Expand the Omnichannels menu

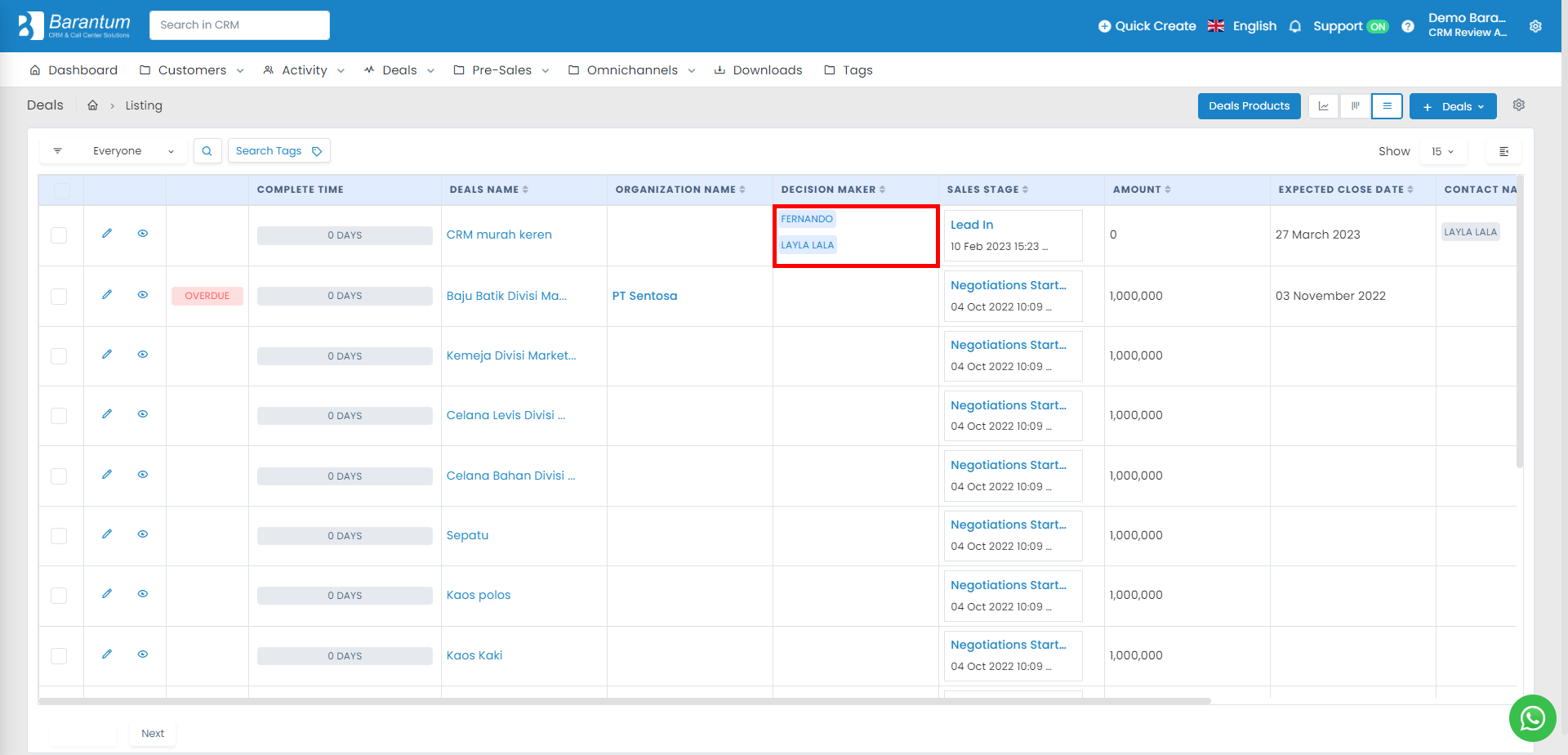click(x=632, y=70)
